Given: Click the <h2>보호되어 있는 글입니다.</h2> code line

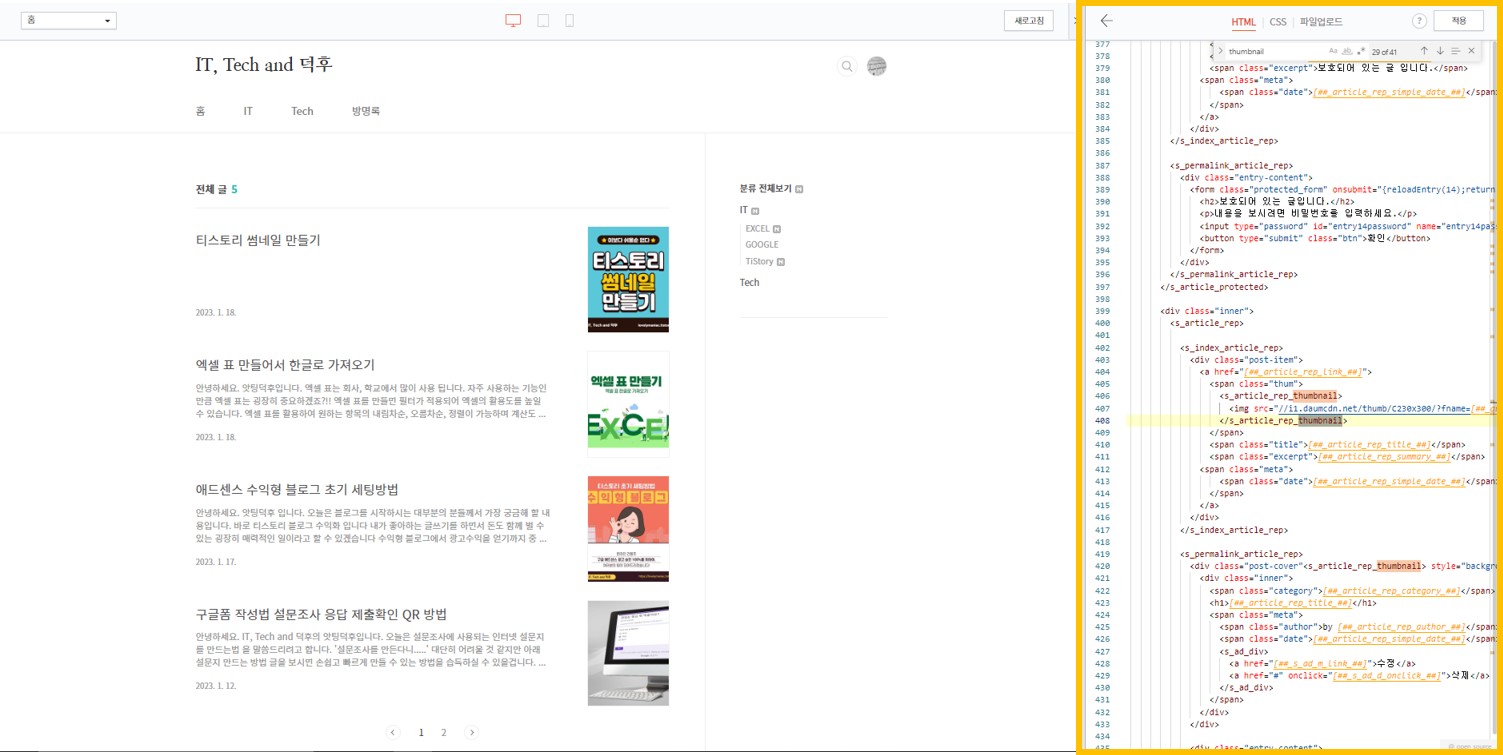Looking at the screenshot, I should click(x=1277, y=201).
